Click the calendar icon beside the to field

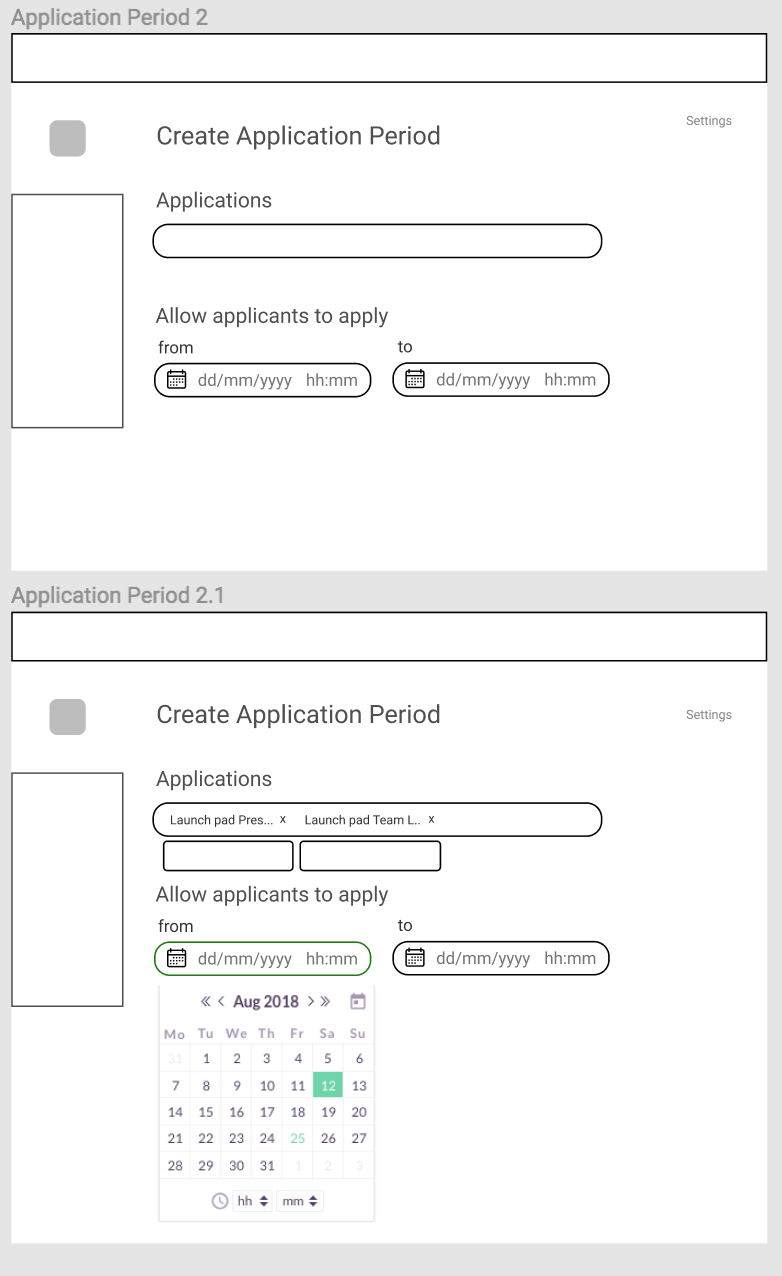[x=415, y=958]
